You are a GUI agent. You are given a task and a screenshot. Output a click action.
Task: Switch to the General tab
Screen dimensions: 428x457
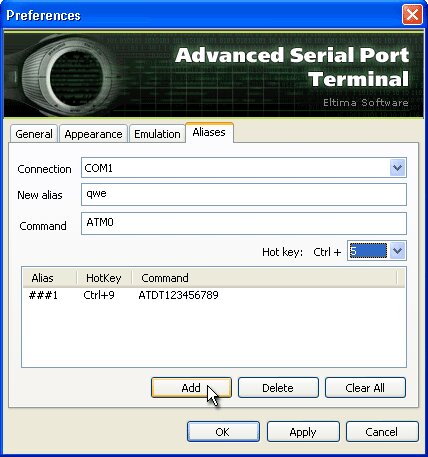click(34, 134)
